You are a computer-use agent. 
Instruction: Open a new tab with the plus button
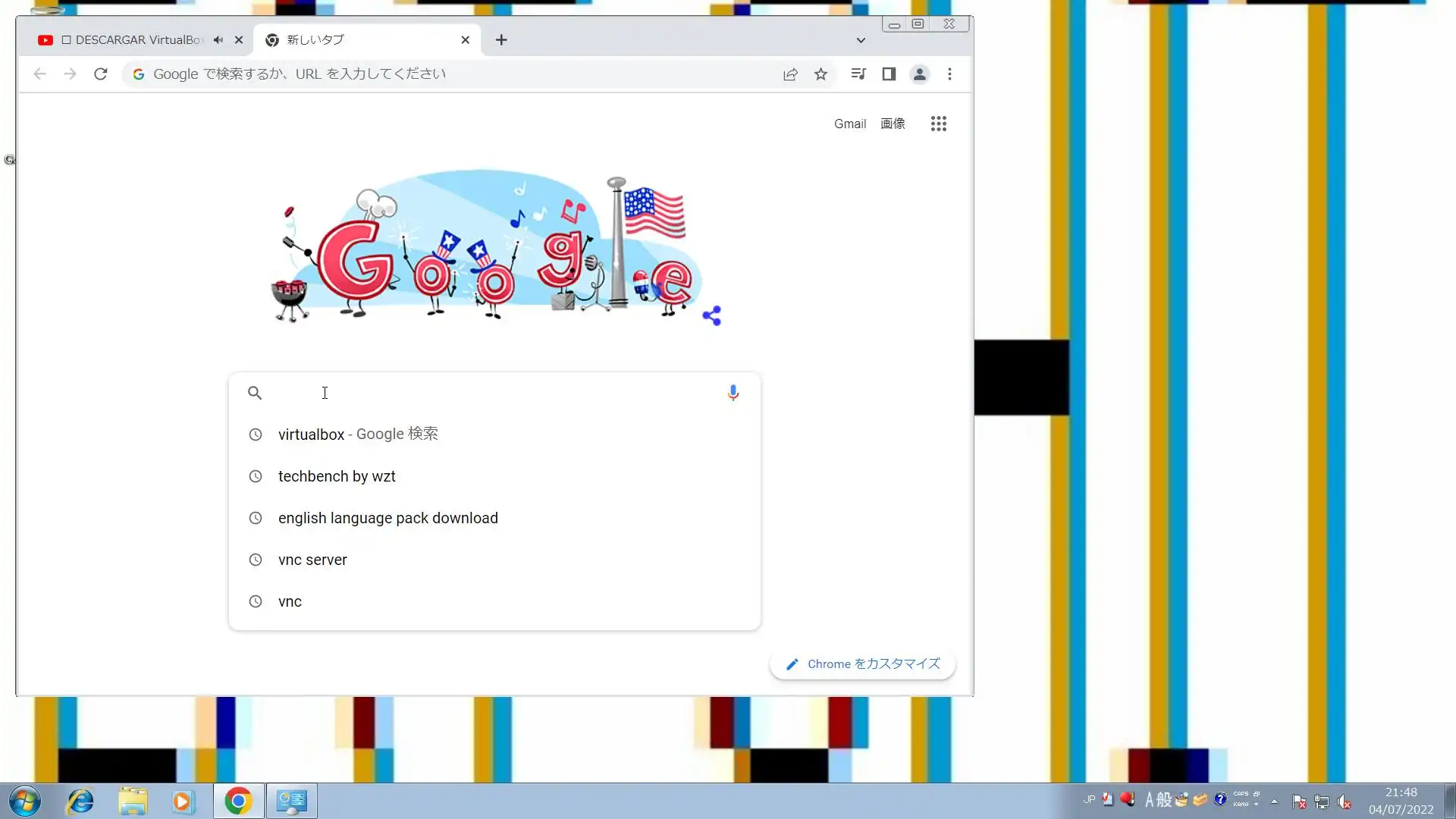(x=501, y=40)
